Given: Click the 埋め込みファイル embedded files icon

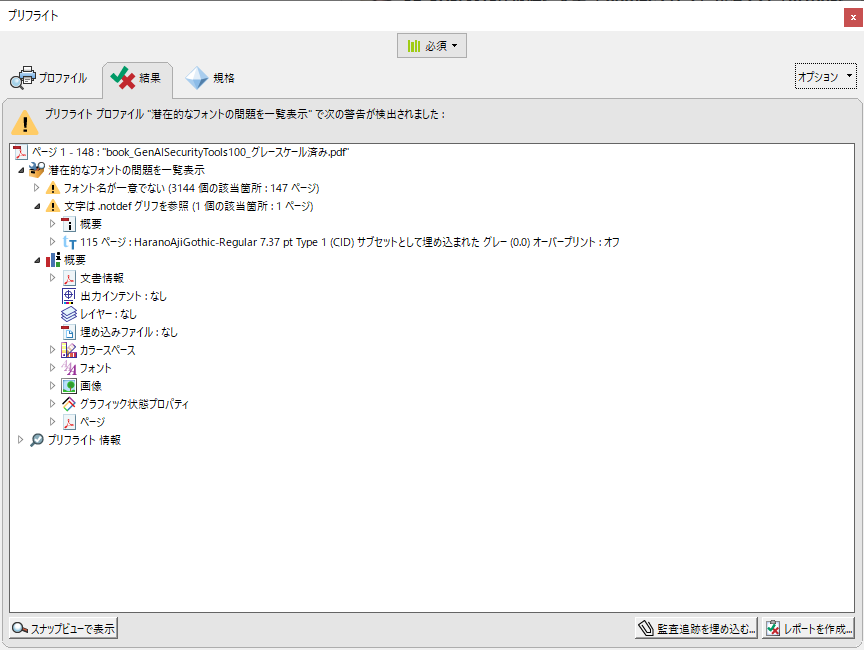Looking at the screenshot, I should tap(69, 332).
